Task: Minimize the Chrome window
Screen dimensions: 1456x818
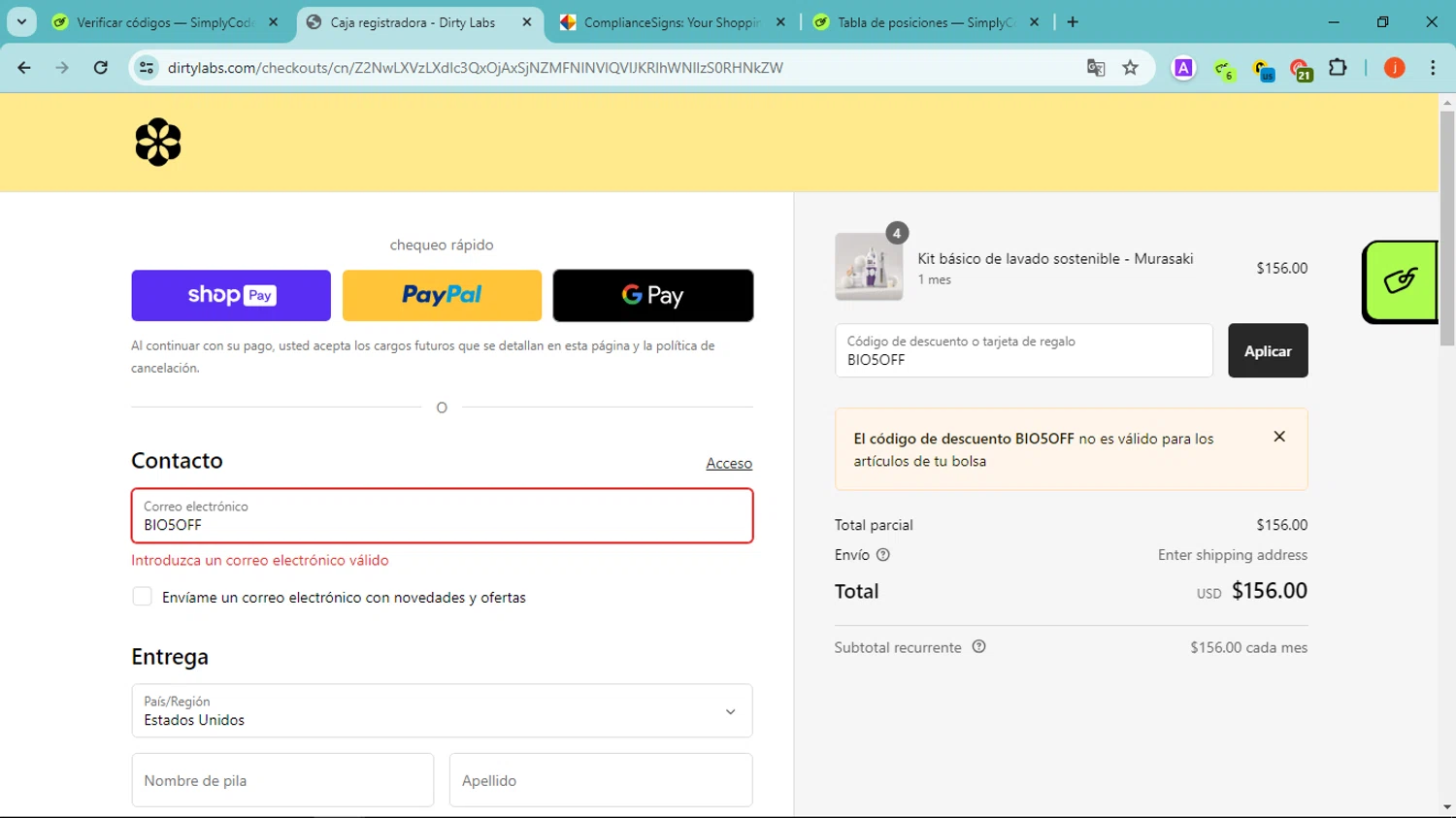Action: coord(1334,22)
